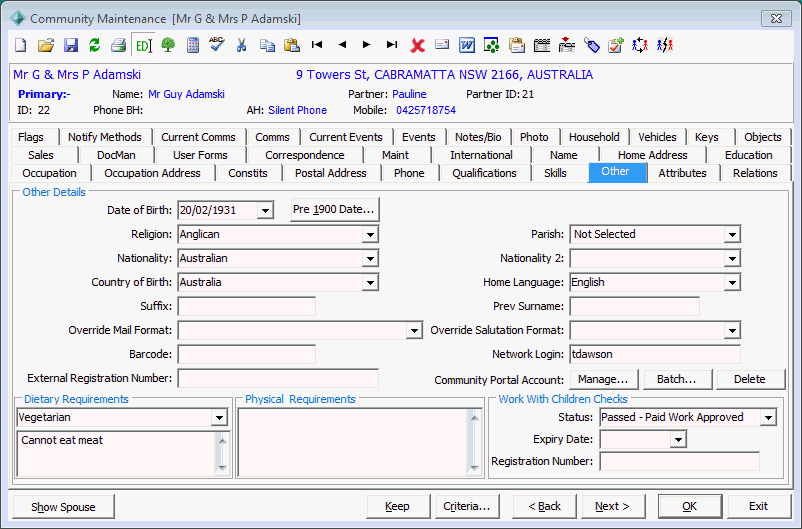Launch the Word document toolbar icon
This screenshot has width=802, height=529.
466,46
